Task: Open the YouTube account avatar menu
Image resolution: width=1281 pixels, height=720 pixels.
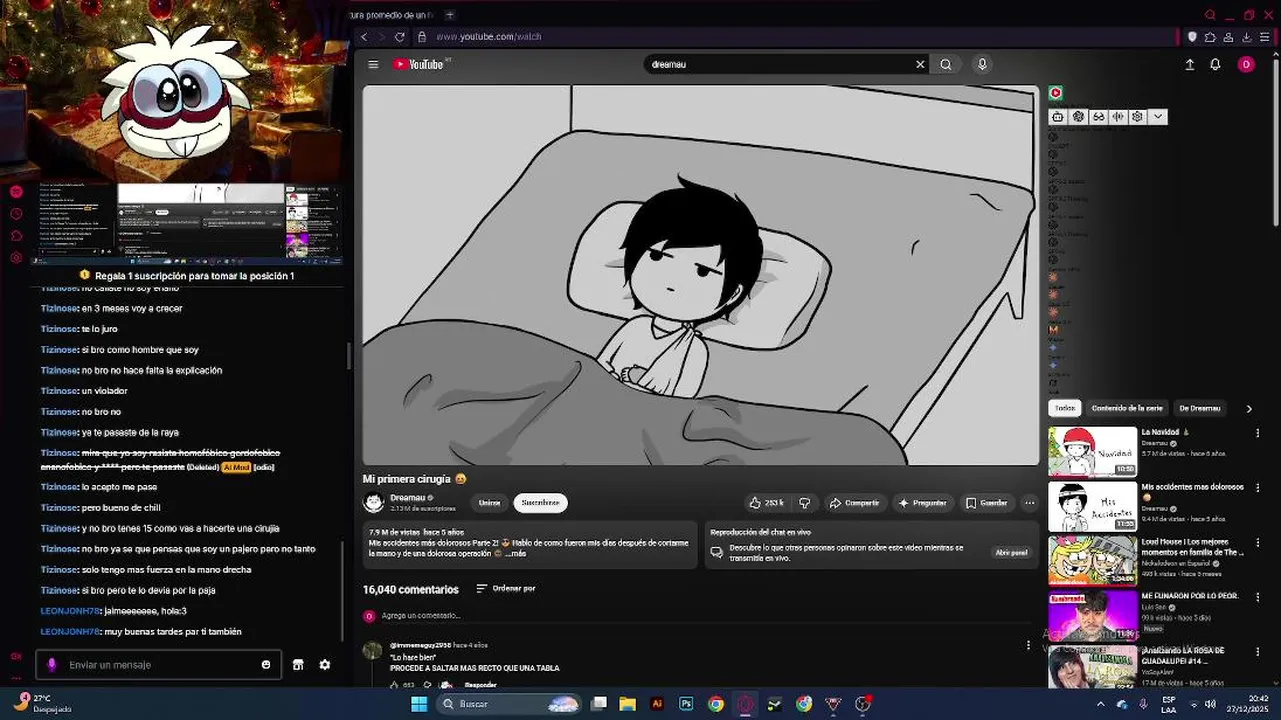Action: click(1246, 64)
